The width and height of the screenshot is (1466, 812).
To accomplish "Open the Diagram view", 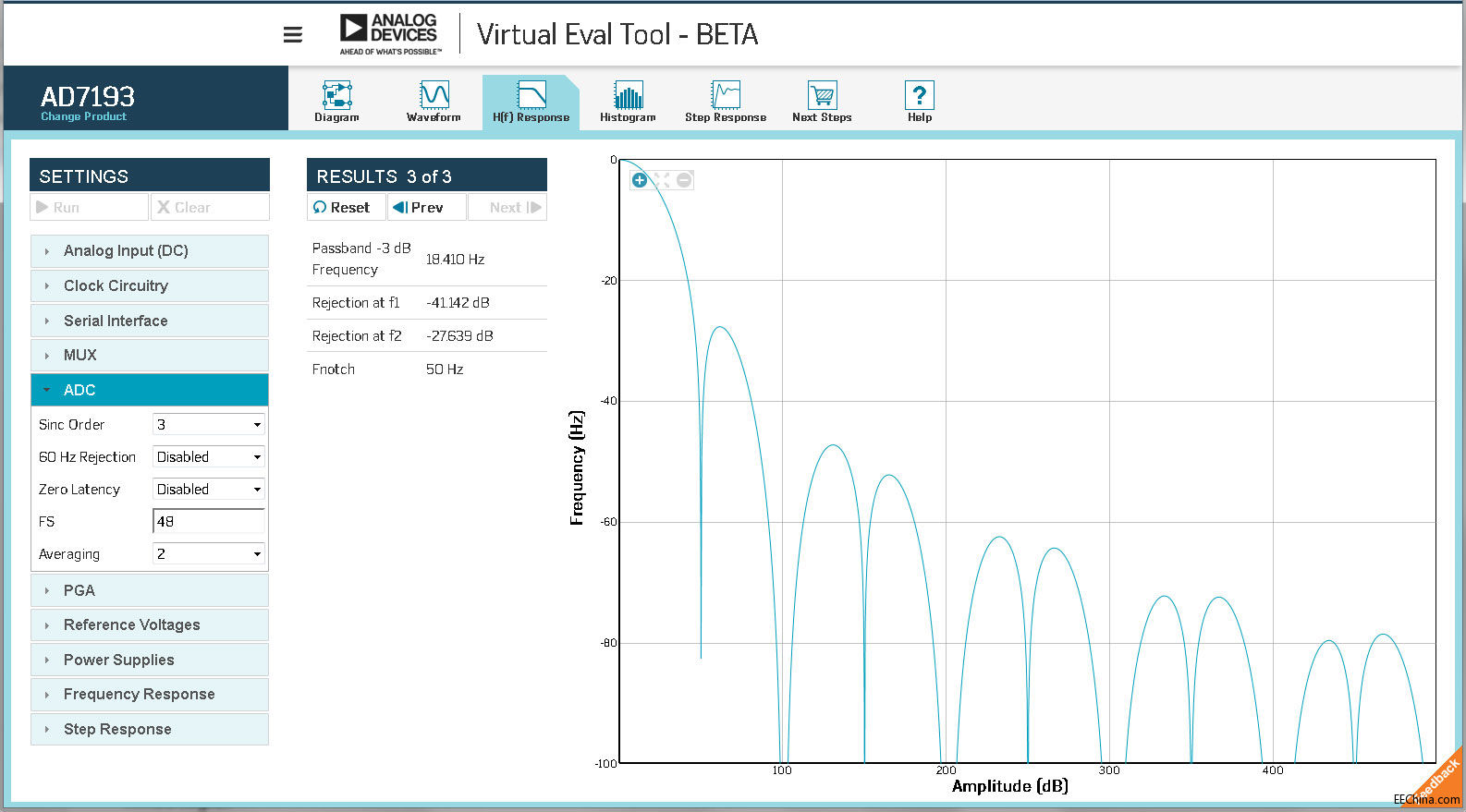I will [336, 102].
